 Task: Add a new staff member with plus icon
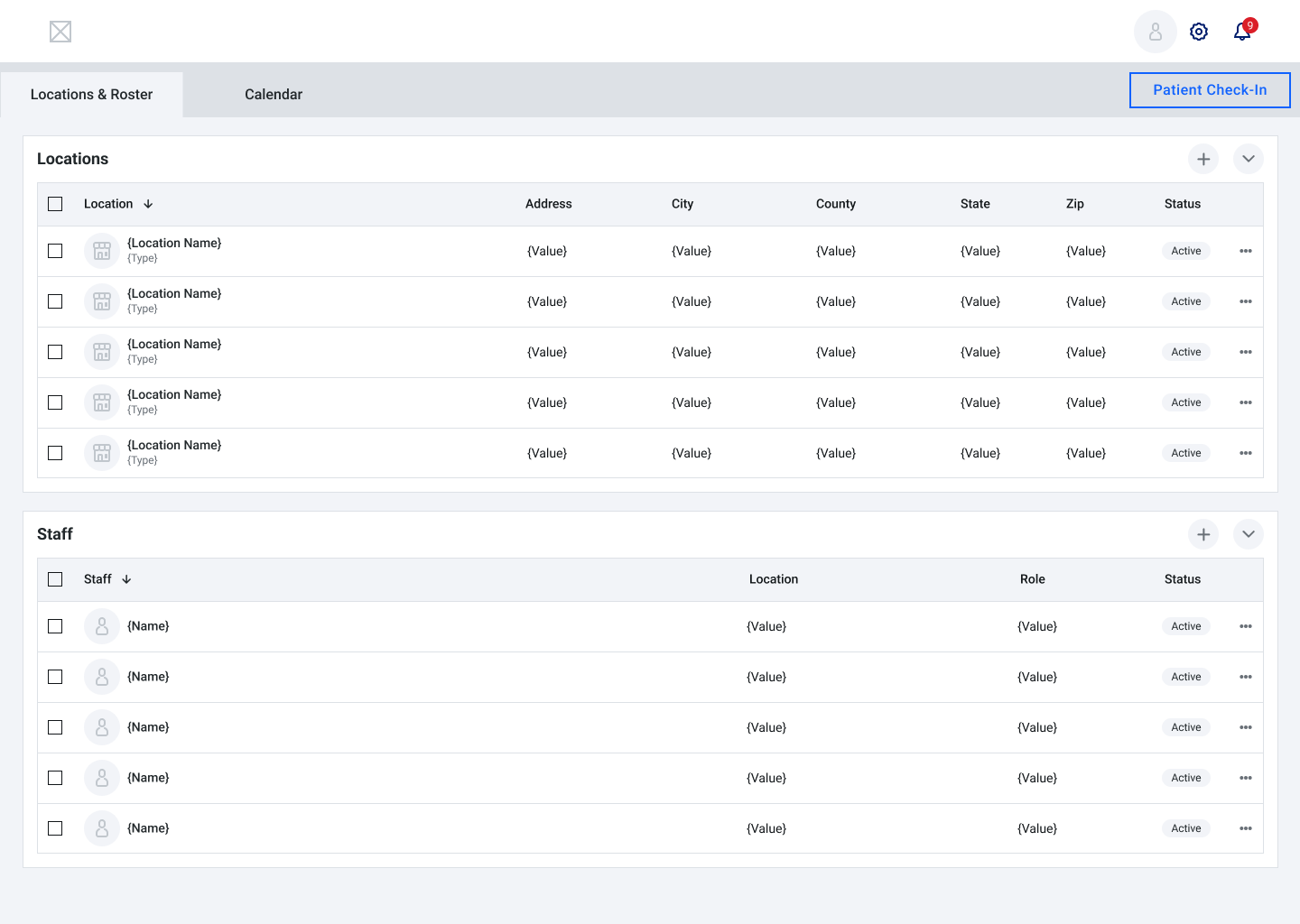[1203, 534]
